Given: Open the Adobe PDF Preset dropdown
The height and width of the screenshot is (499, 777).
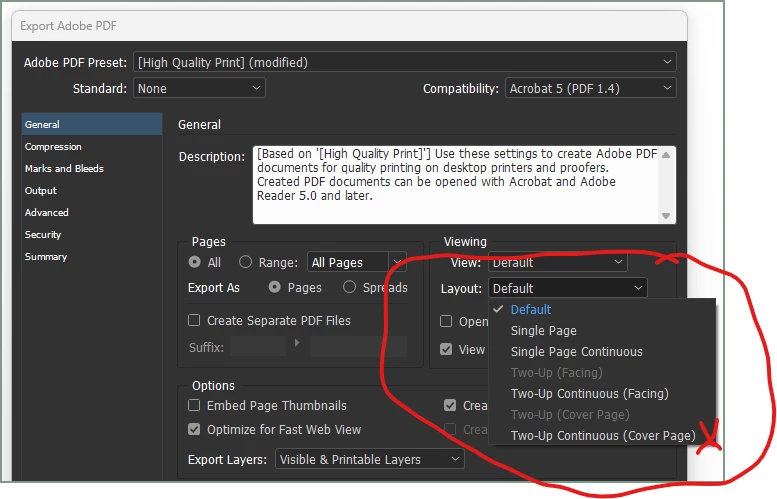Looking at the screenshot, I should (x=404, y=62).
